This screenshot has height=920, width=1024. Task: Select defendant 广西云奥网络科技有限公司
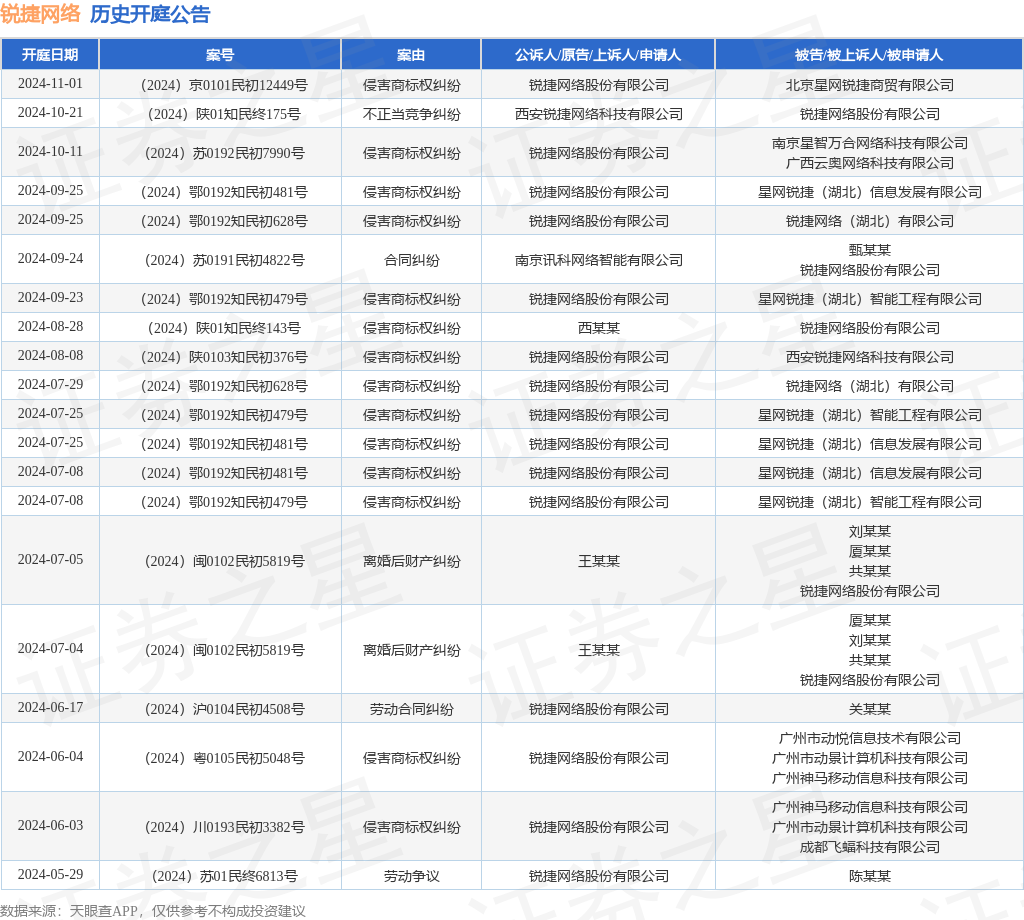pos(869,163)
